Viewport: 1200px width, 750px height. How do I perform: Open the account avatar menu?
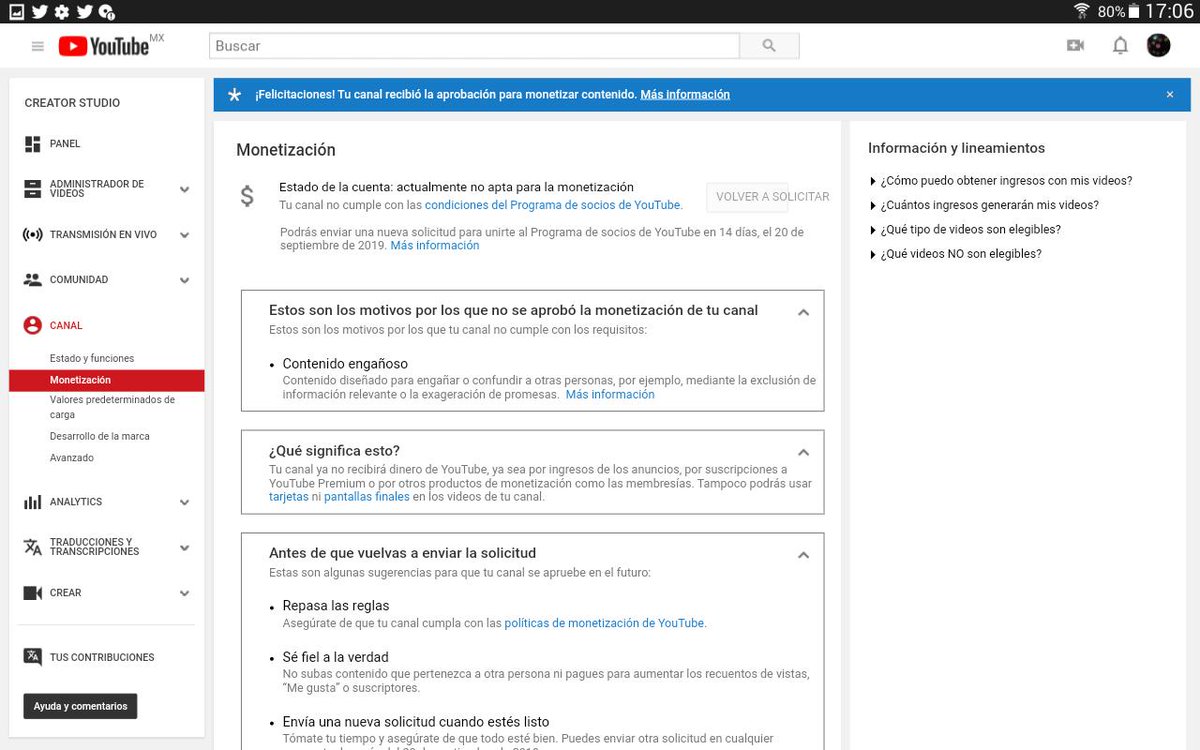pos(1158,45)
